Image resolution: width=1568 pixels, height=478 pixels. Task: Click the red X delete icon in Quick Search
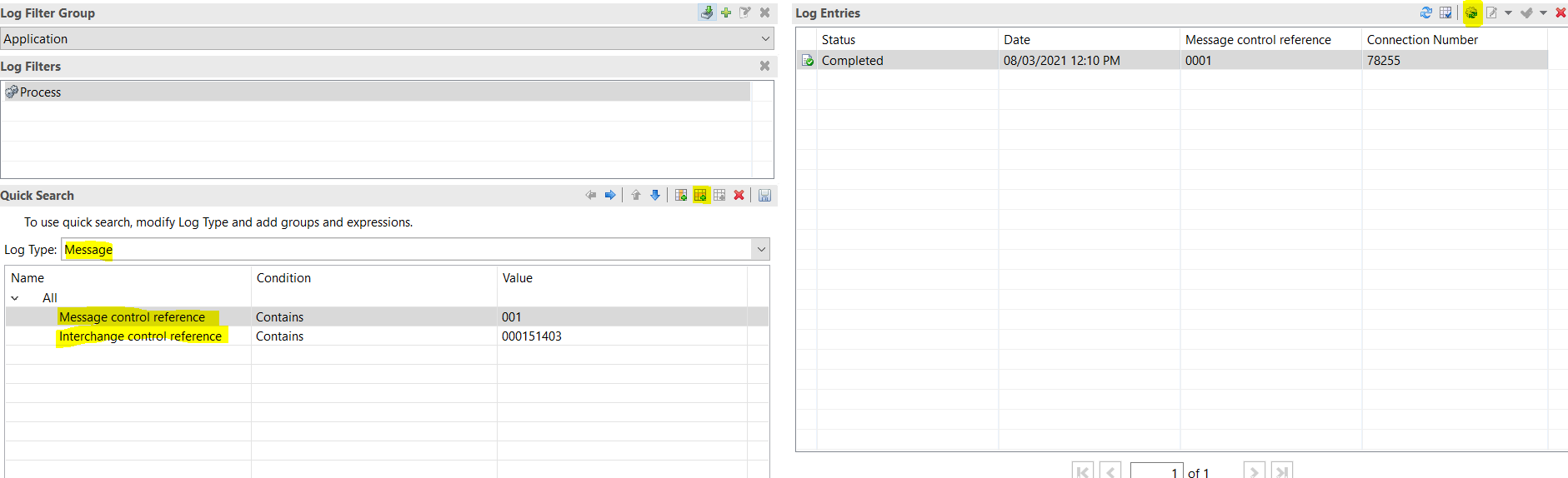tap(739, 195)
